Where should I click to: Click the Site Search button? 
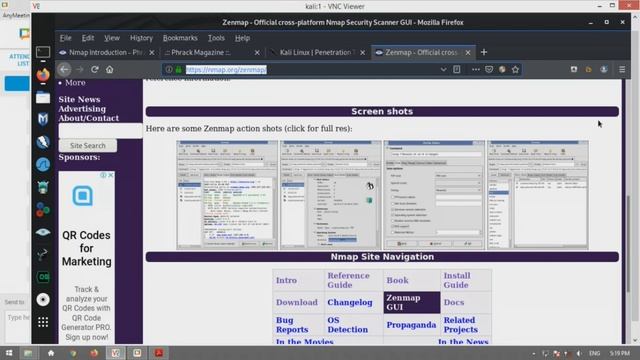88,146
